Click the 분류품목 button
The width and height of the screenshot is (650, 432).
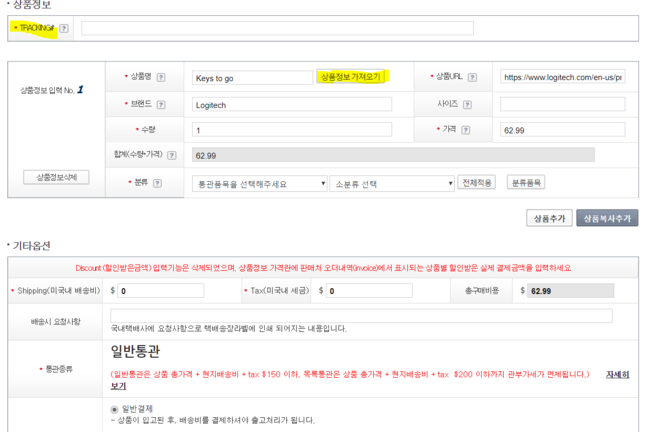pyautogui.click(x=526, y=183)
